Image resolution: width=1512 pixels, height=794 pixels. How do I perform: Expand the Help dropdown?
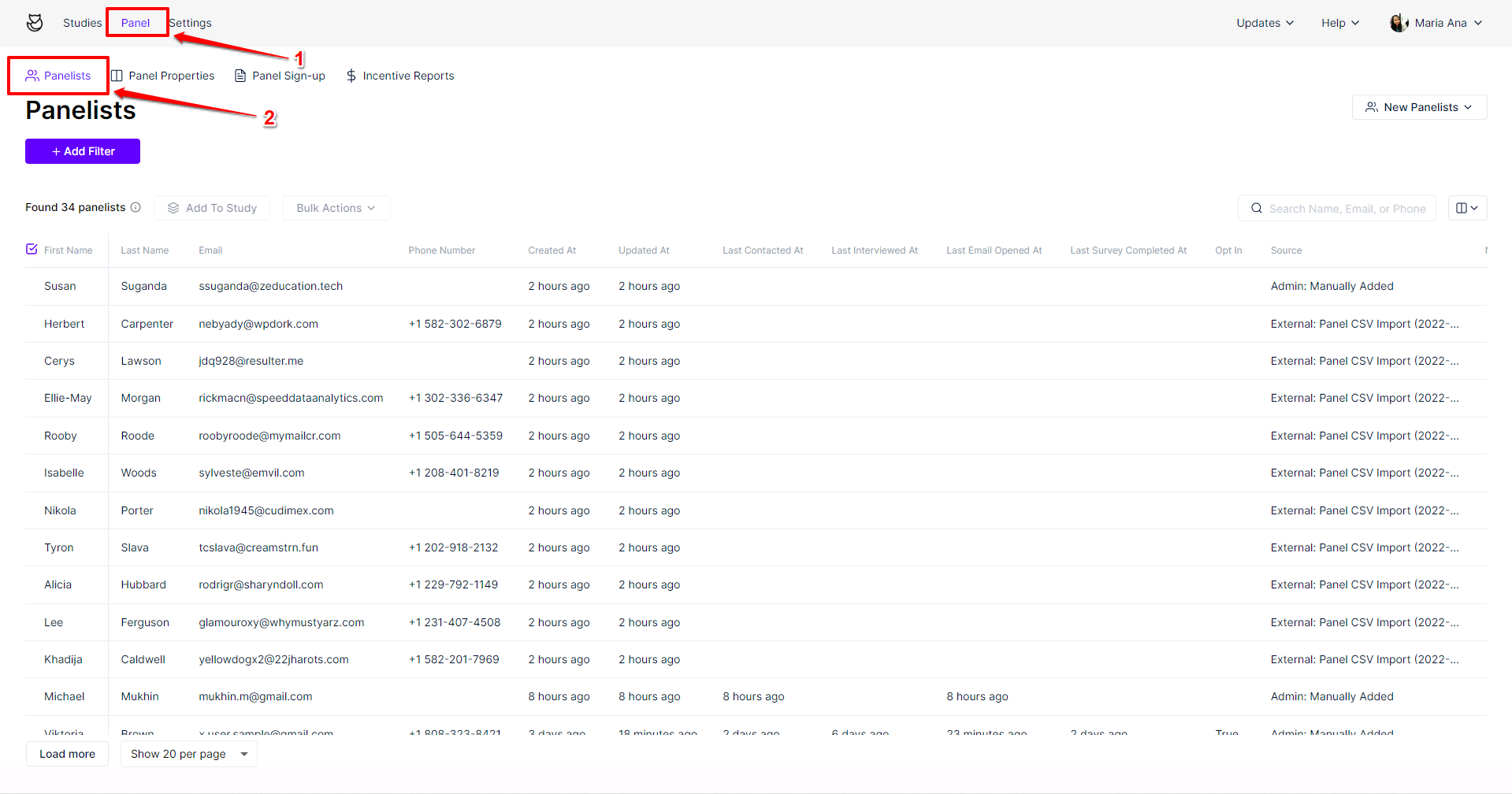(x=1340, y=23)
